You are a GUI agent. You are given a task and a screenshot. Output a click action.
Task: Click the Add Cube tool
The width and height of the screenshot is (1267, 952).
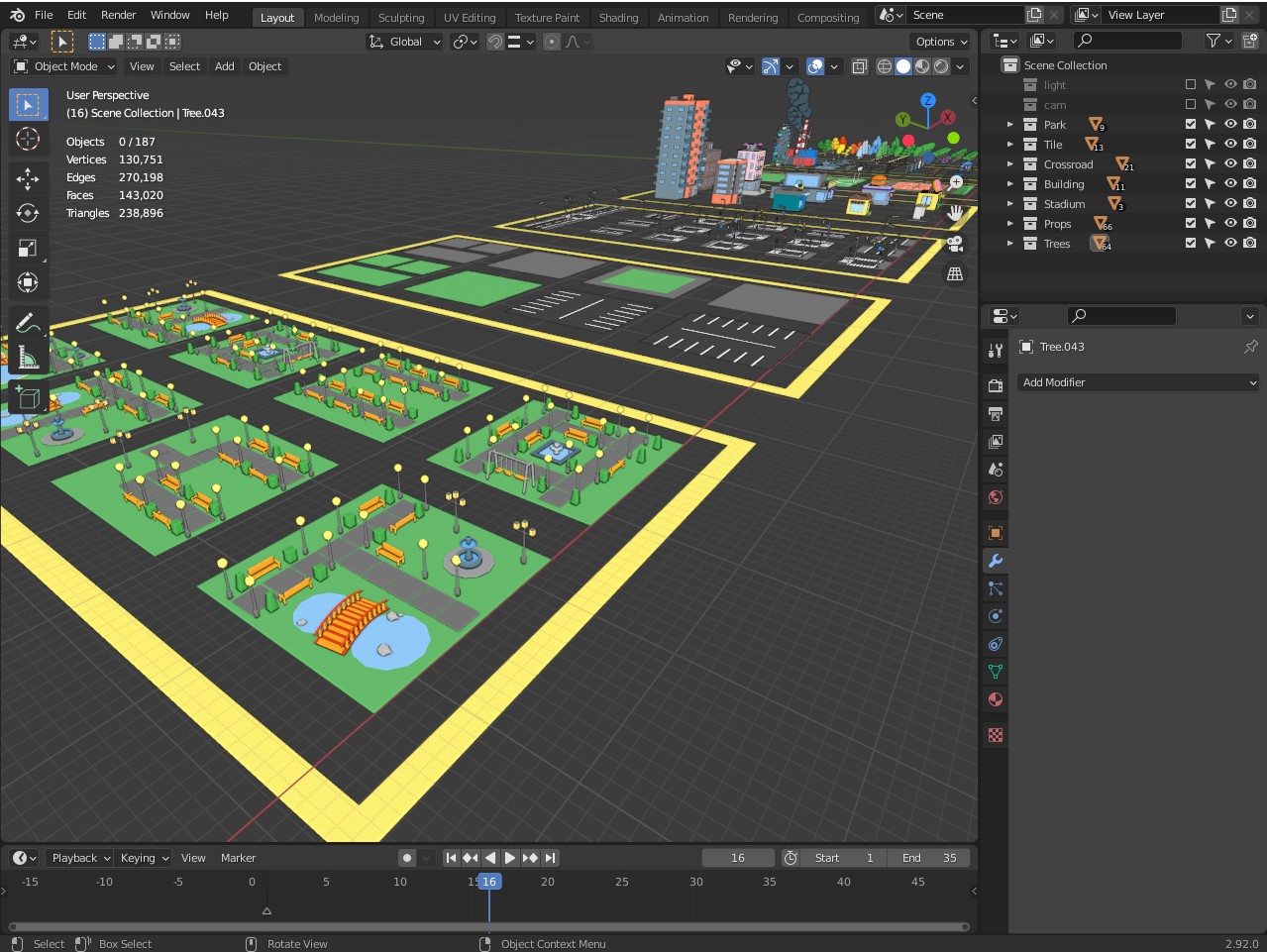pos(28,398)
